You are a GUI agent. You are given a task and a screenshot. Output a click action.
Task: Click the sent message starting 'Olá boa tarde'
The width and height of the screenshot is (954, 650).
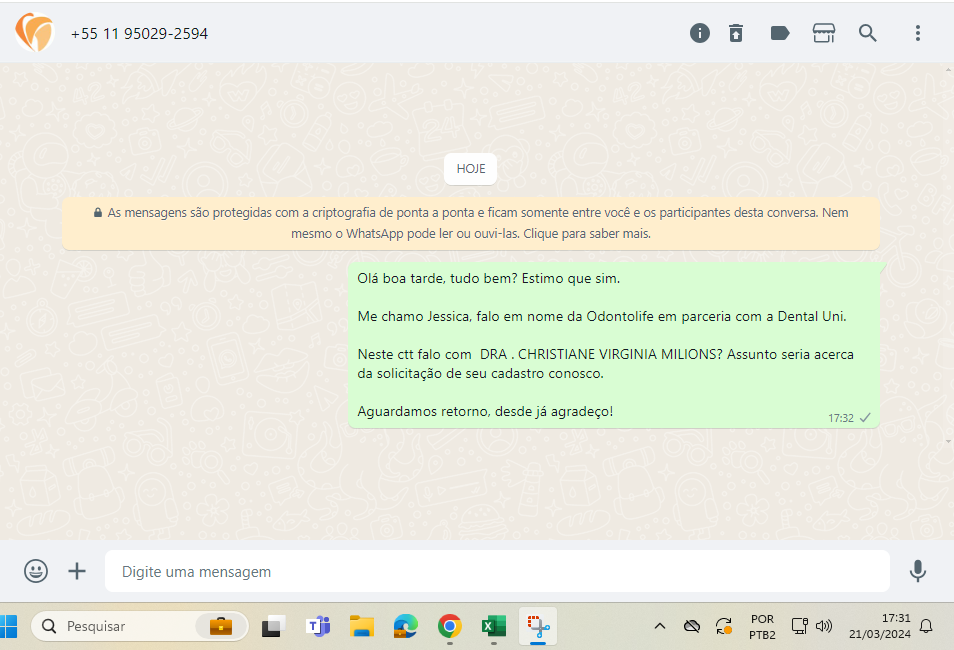pyautogui.click(x=614, y=345)
